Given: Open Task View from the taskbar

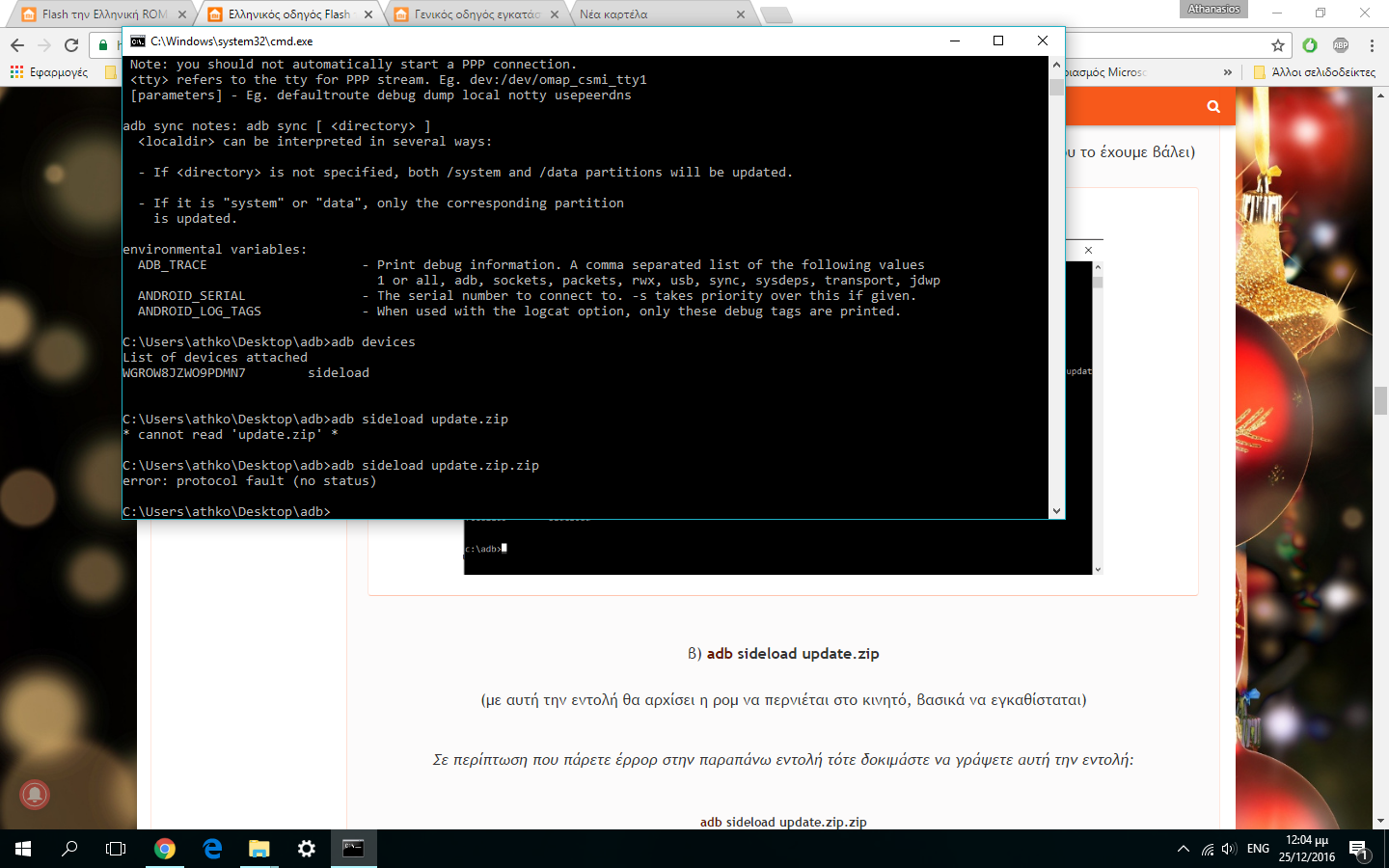Looking at the screenshot, I should (x=116, y=849).
